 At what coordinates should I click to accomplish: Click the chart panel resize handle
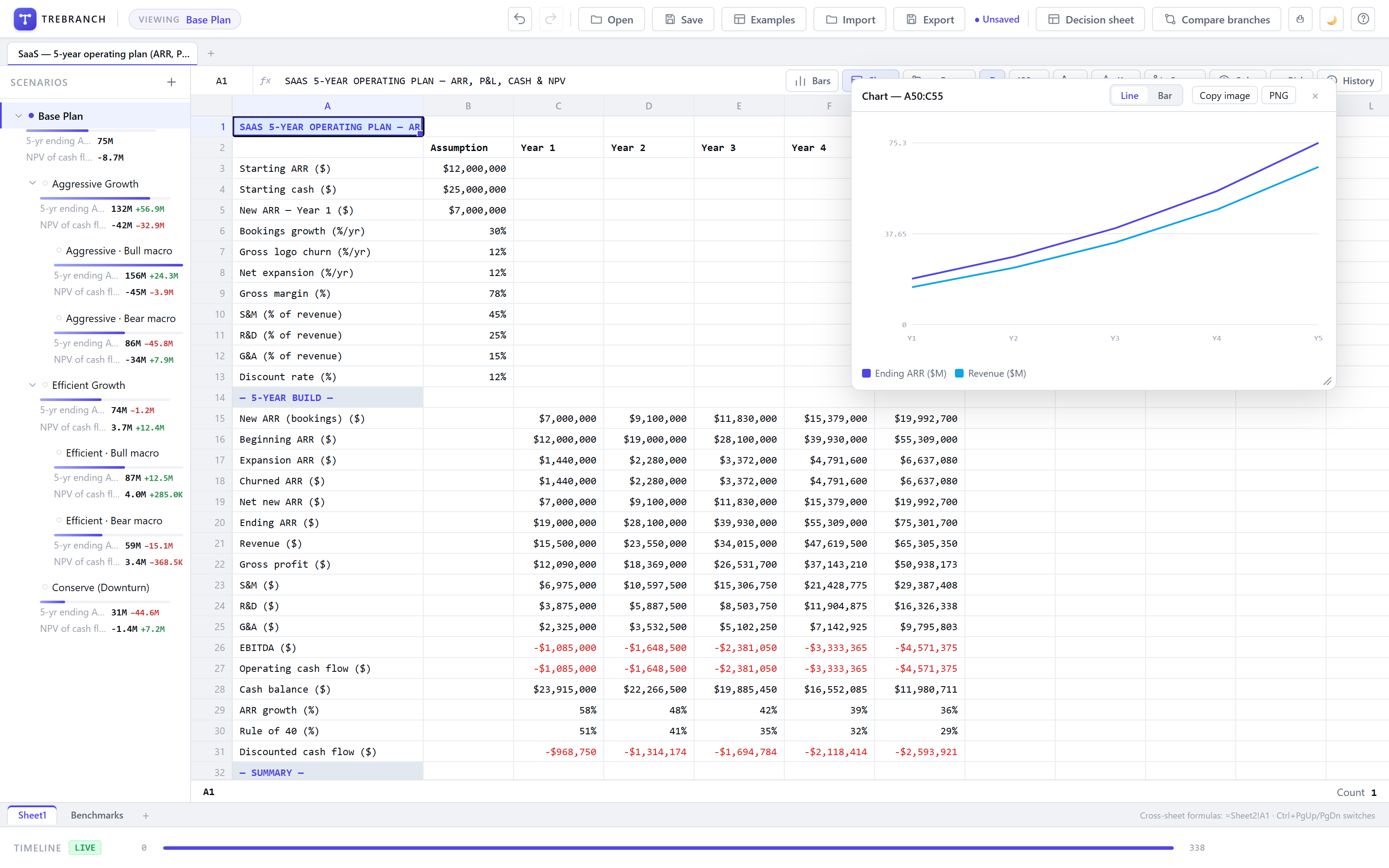pos(1327,381)
